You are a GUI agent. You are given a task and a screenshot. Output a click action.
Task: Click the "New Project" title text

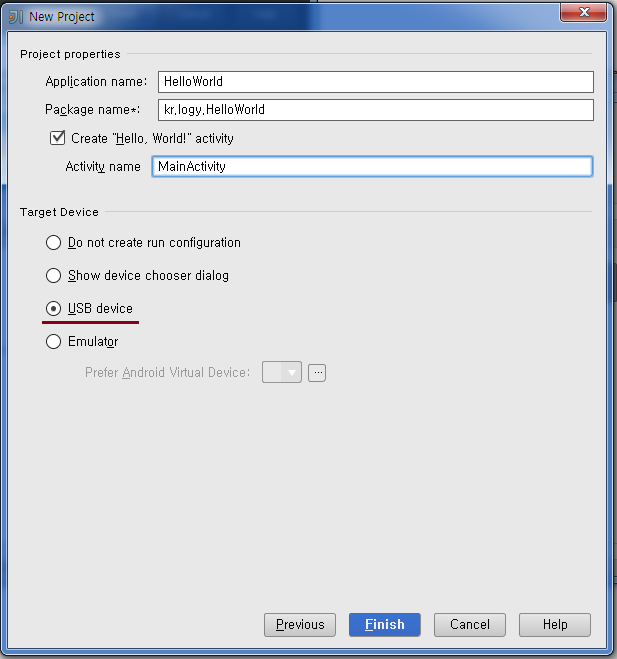62,17
